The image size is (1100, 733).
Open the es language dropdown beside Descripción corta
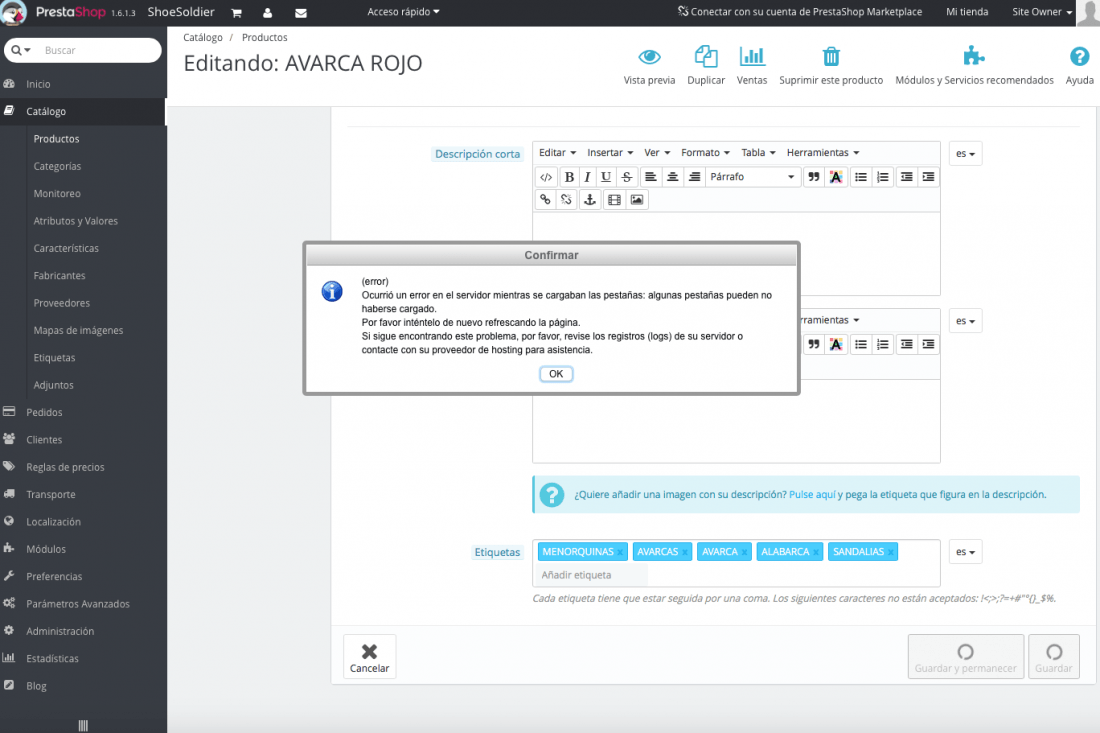coord(965,154)
